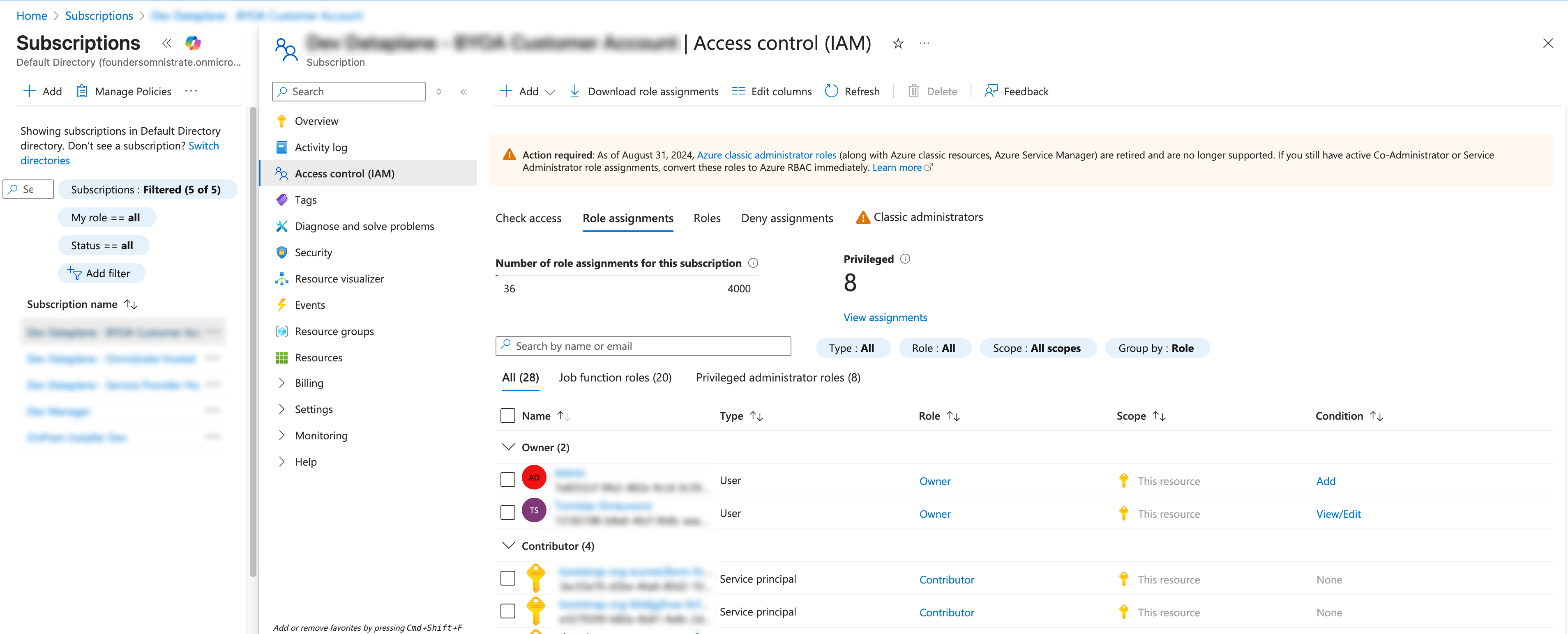Viewport: 1568px width, 634px height.
Task: Click the Search by name or email field
Action: click(x=643, y=346)
